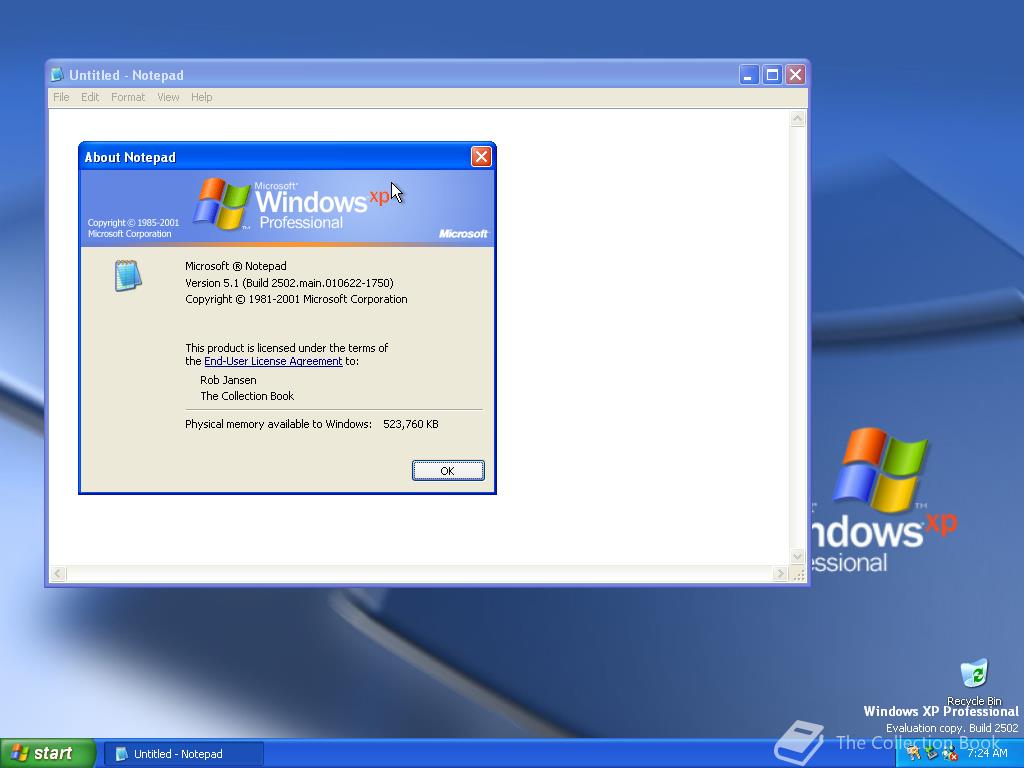Click the 'Microsoft ® Notepad' text line
The width and height of the screenshot is (1024, 768).
[x=236, y=266]
